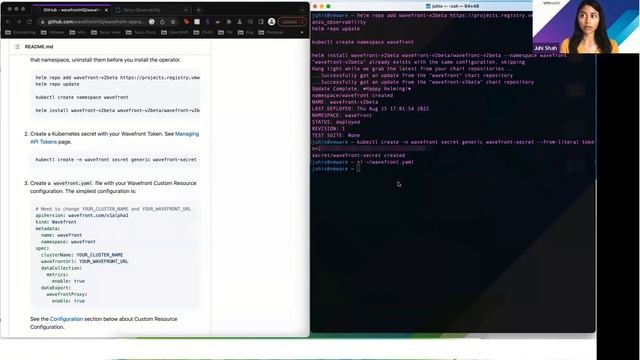Click the white square extension icon

click(197, 22)
